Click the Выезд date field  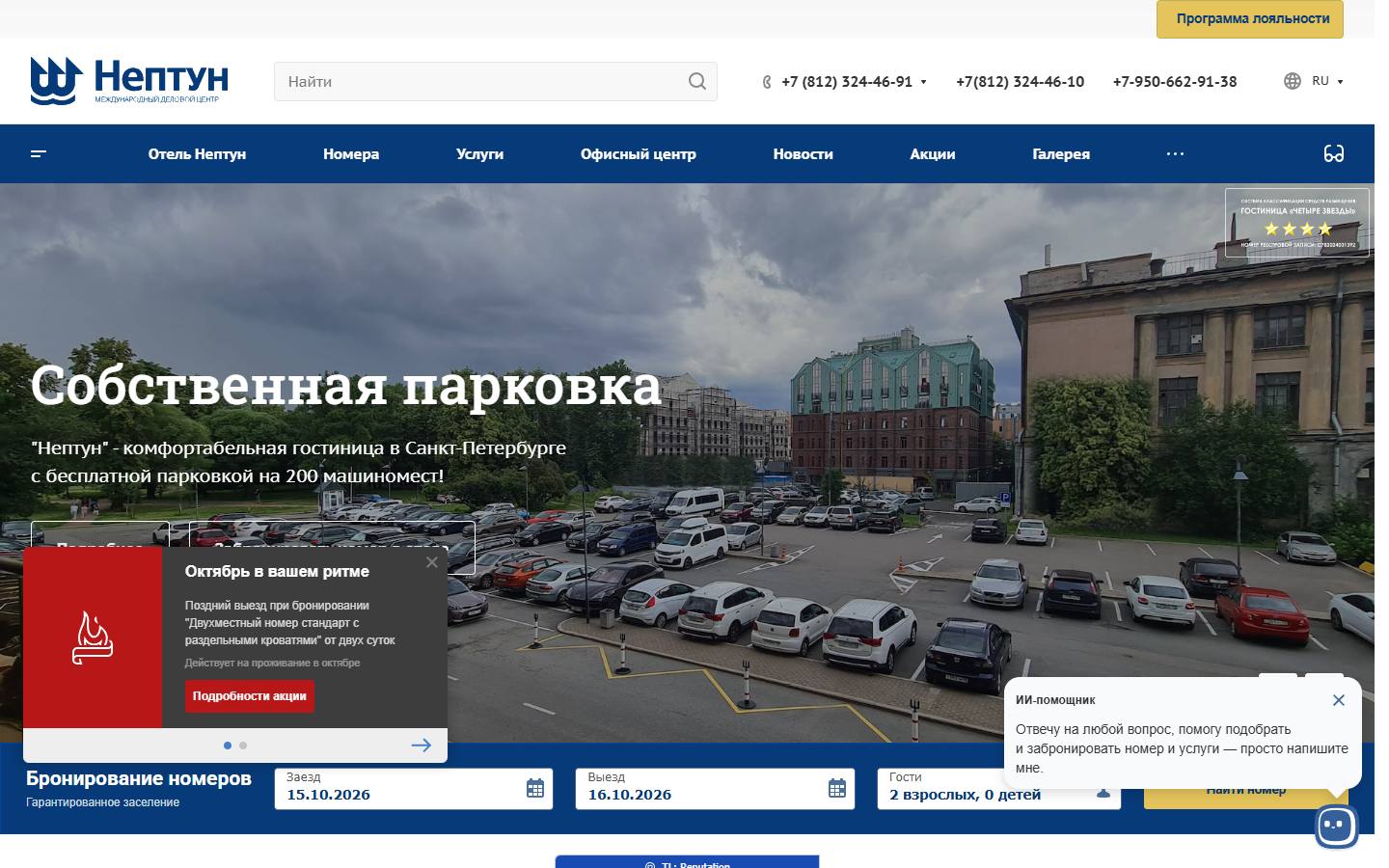tap(715, 788)
